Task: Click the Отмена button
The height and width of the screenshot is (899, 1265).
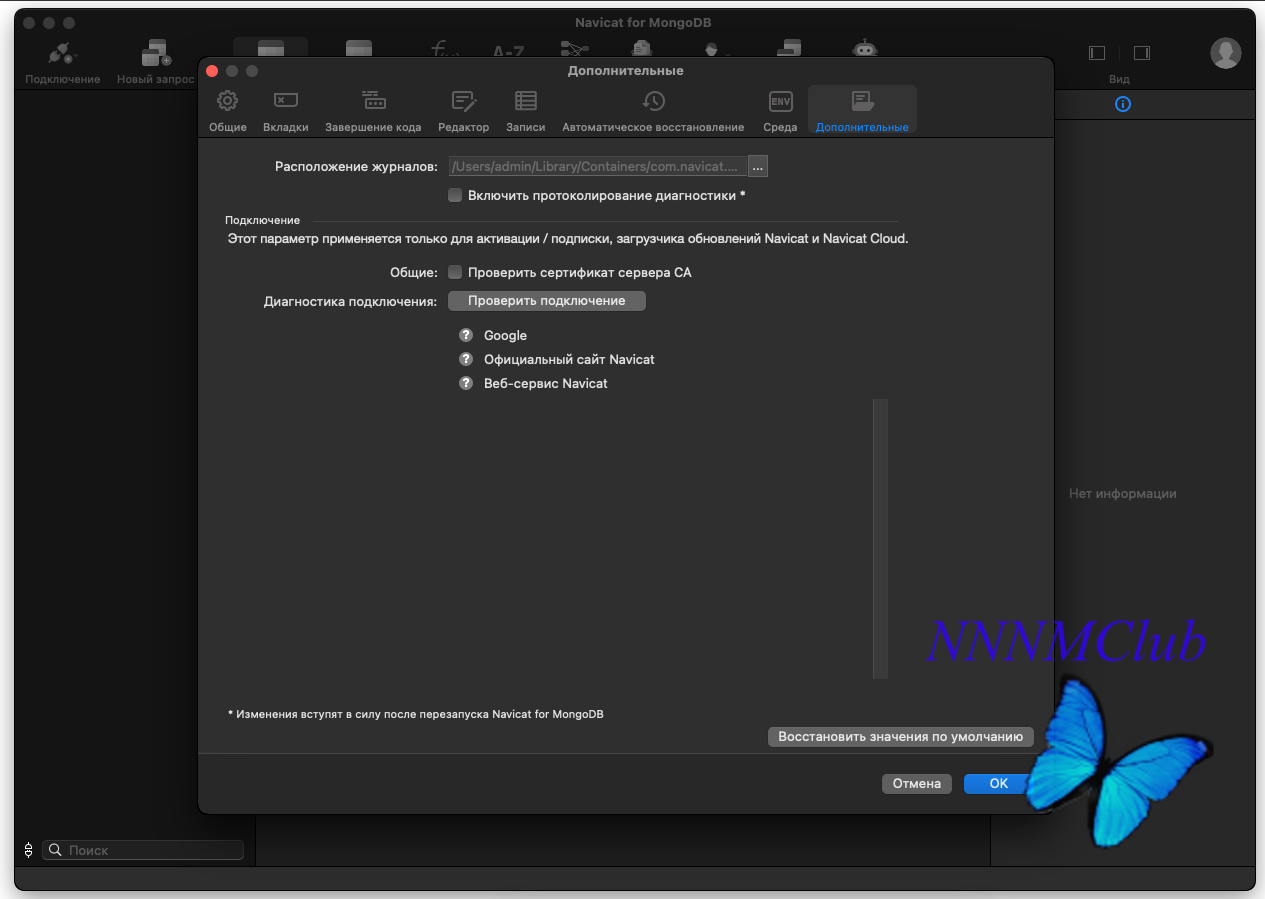Action: tap(917, 784)
